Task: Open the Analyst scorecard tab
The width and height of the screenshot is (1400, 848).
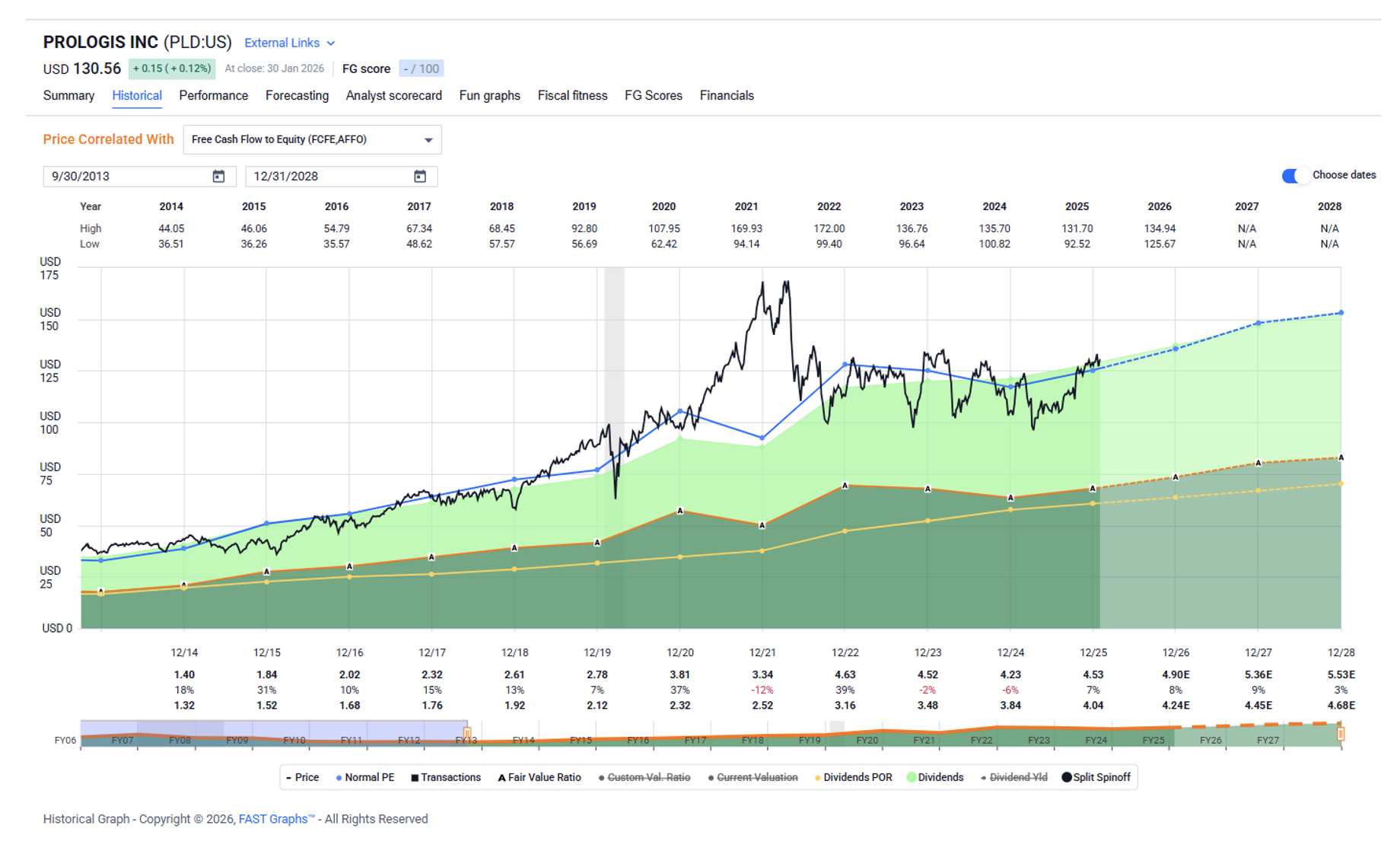Action: click(393, 96)
